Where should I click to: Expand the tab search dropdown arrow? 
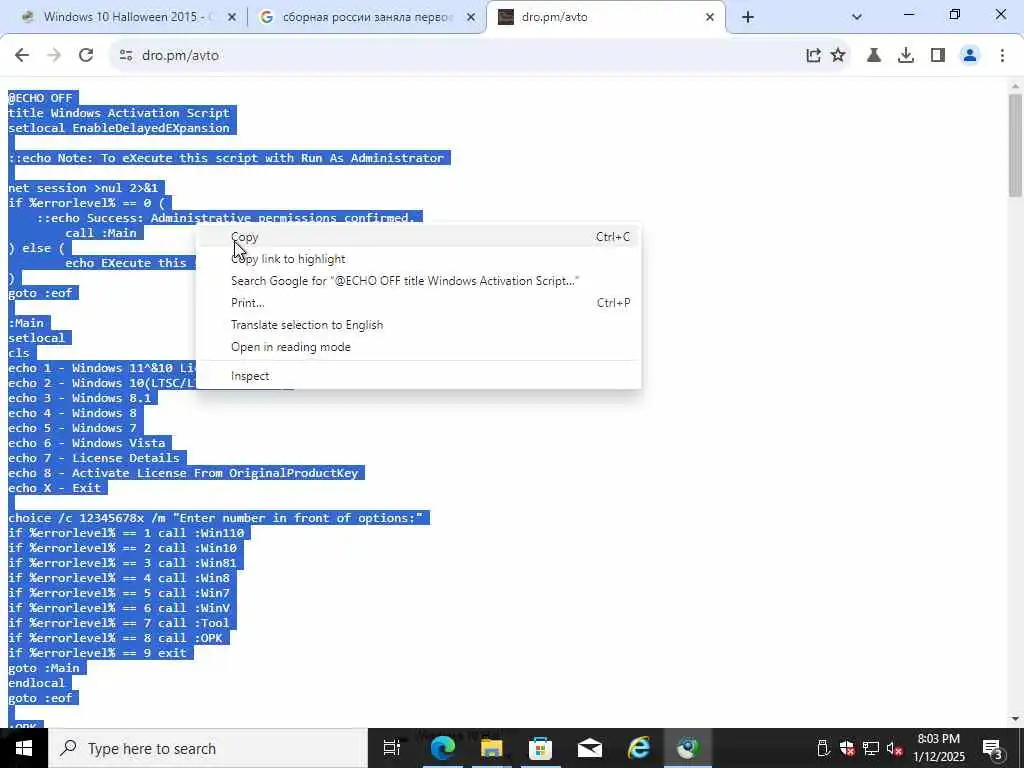tap(857, 17)
